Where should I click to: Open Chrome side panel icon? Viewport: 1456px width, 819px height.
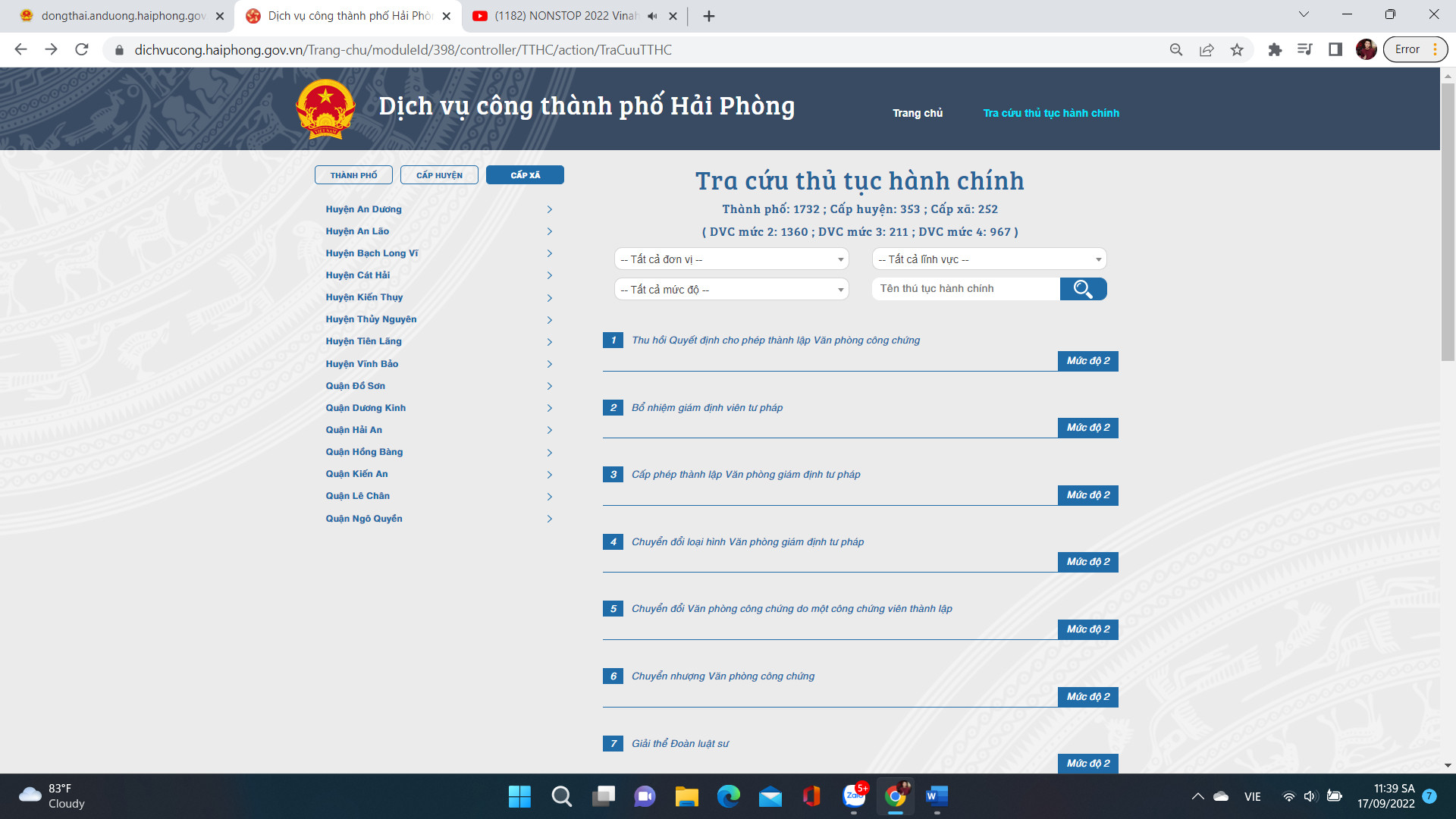(1335, 50)
